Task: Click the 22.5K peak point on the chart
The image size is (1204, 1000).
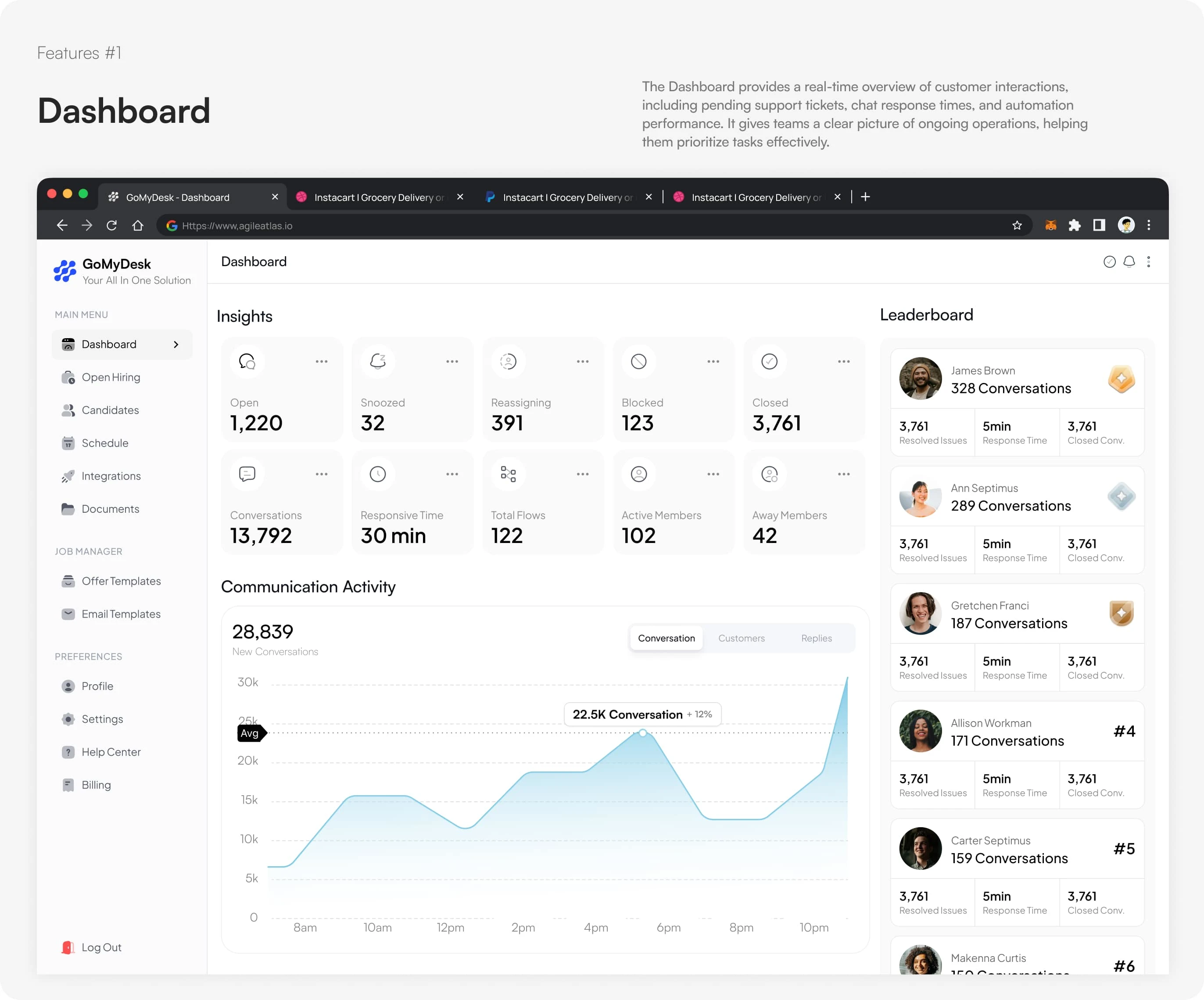Action: [643, 733]
